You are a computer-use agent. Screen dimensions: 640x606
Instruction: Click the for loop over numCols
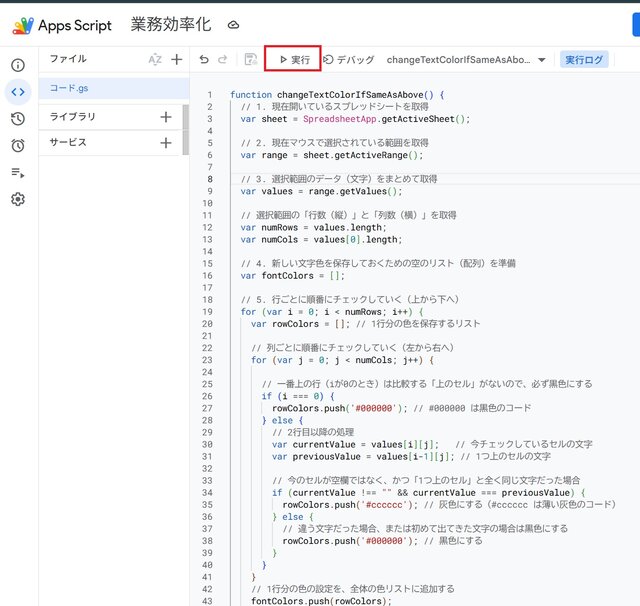pyautogui.click(x=342, y=360)
